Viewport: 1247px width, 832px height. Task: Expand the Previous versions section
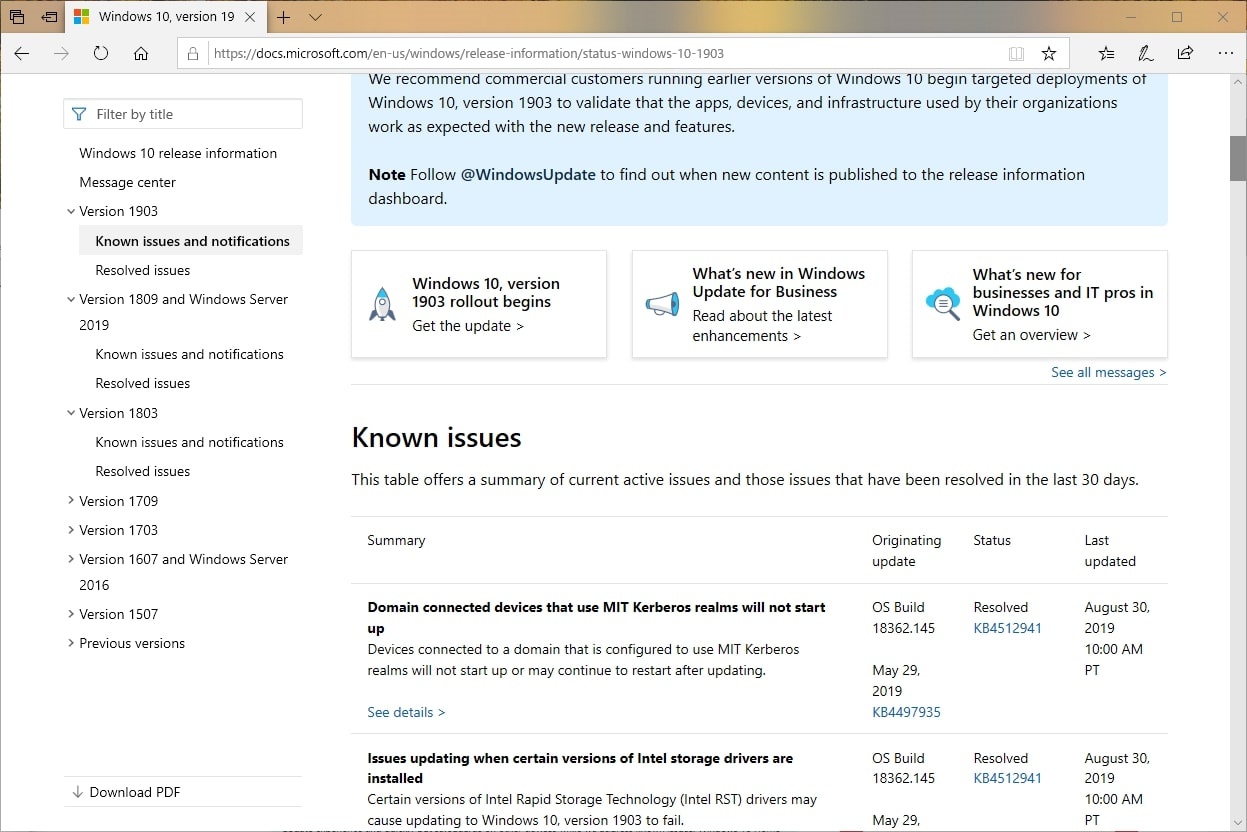(71, 643)
